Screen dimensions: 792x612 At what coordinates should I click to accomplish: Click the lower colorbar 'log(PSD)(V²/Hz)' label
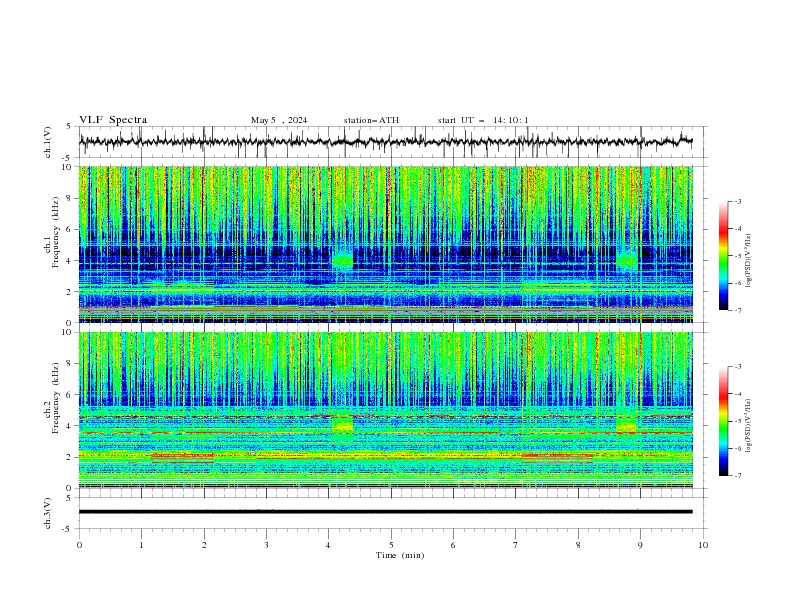pyautogui.click(x=748, y=426)
